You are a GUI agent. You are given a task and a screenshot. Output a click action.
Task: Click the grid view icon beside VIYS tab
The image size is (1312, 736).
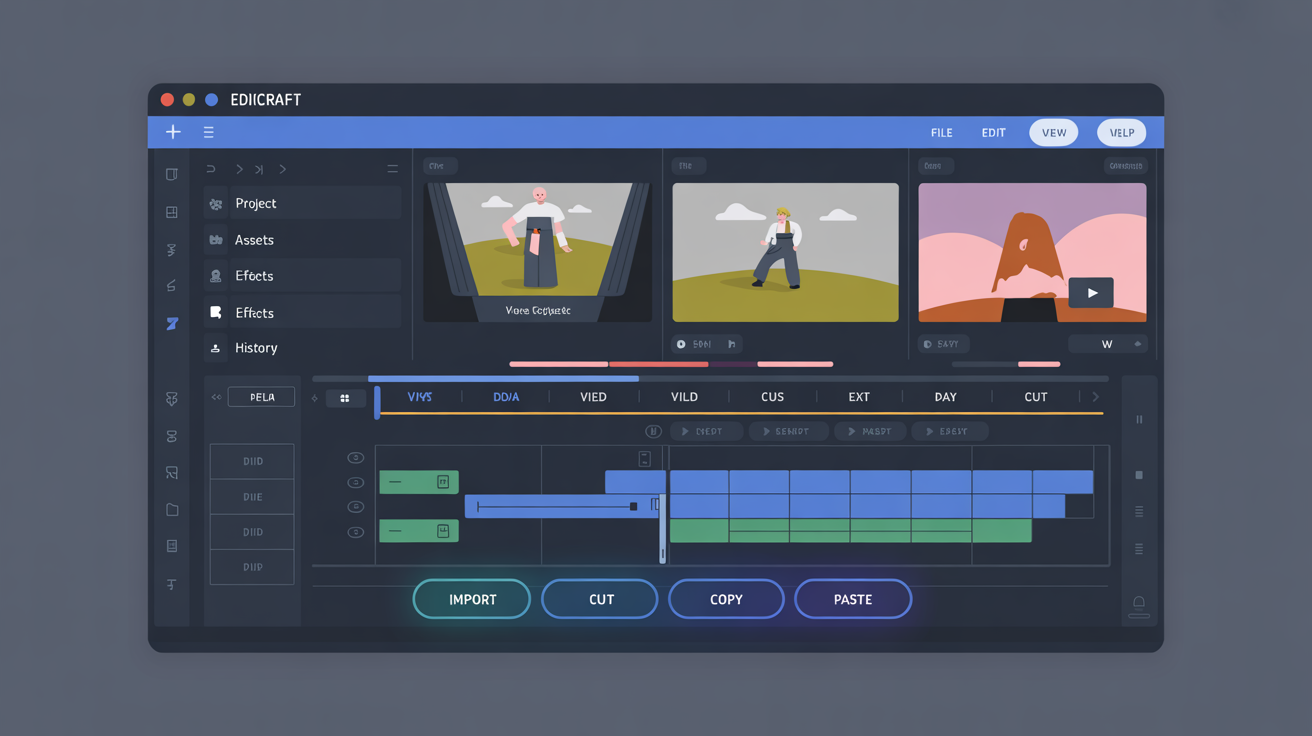[x=345, y=398]
